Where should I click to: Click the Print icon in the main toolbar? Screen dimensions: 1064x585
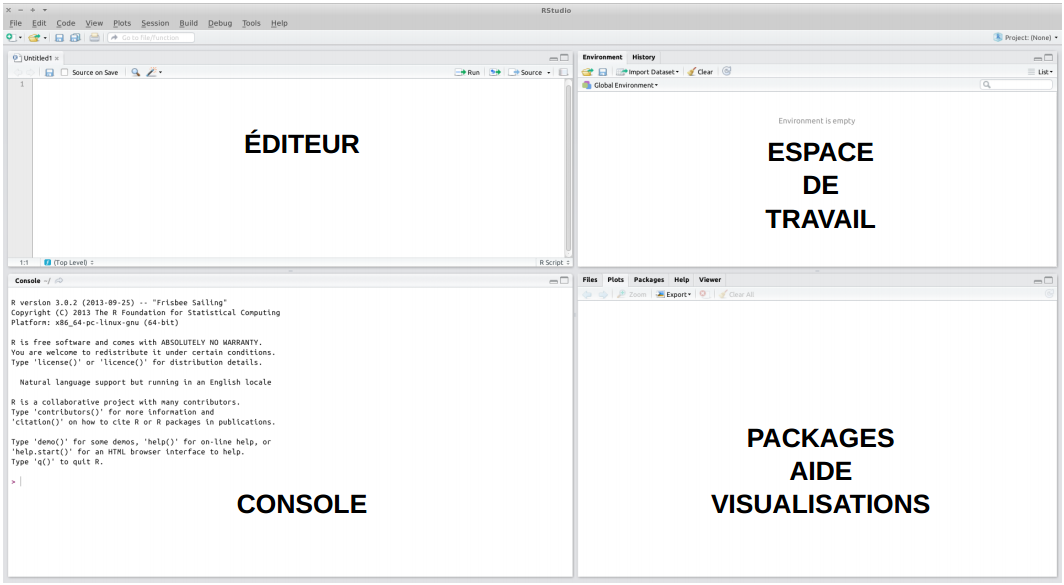coord(94,38)
